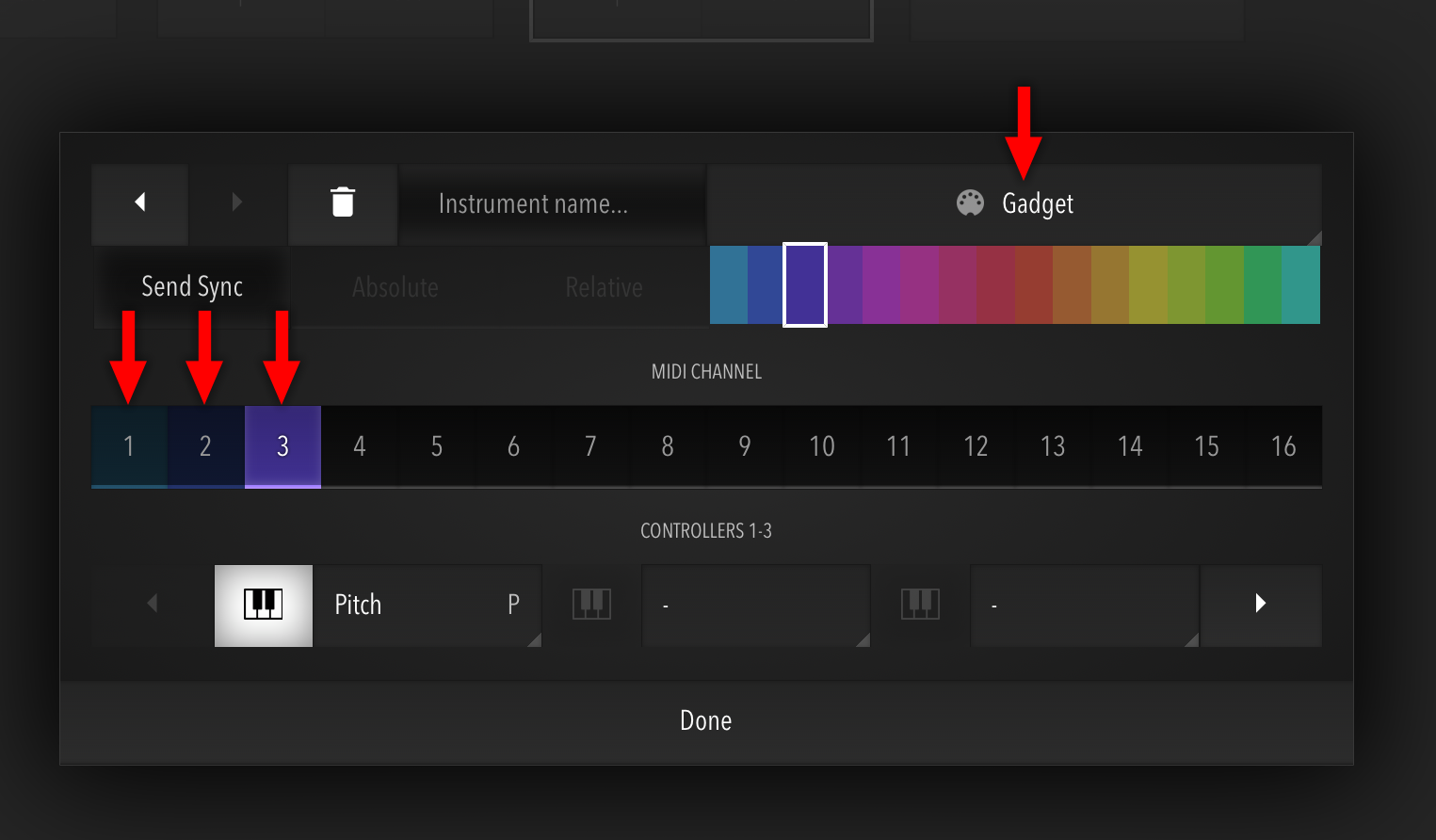The width and height of the screenshot is (1436, 840).
Task: Select MIDI channel 5
Action: tap(437, 447)
